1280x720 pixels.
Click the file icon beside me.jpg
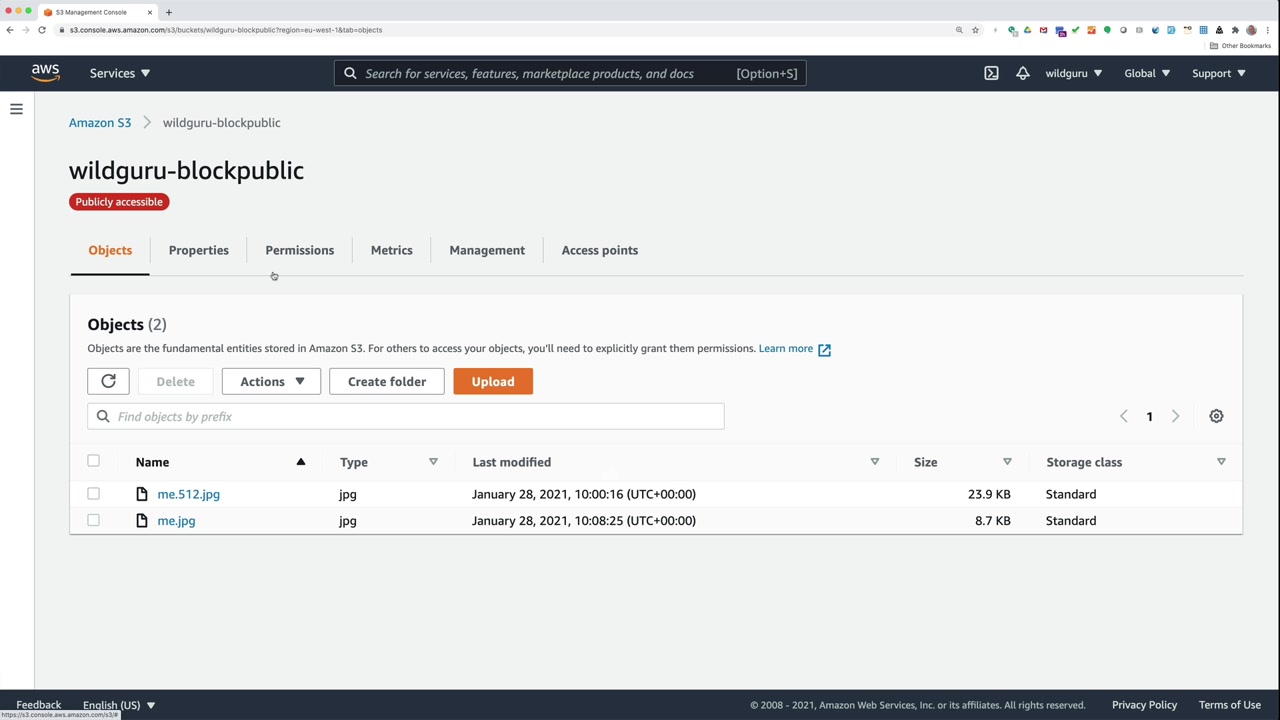142,521
